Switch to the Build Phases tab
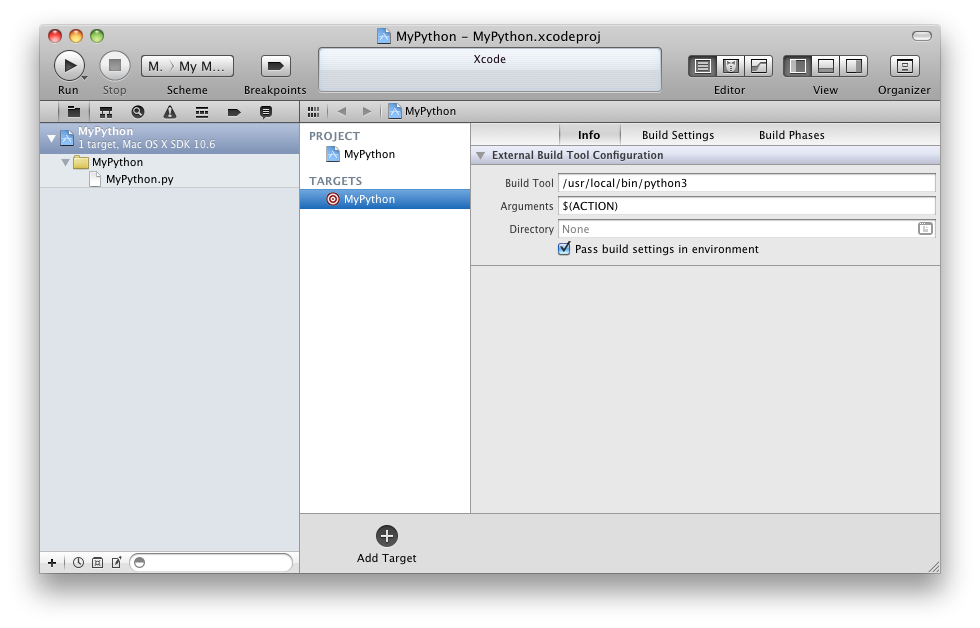Viewport: 980px width, 628px height. coord(791,135)
